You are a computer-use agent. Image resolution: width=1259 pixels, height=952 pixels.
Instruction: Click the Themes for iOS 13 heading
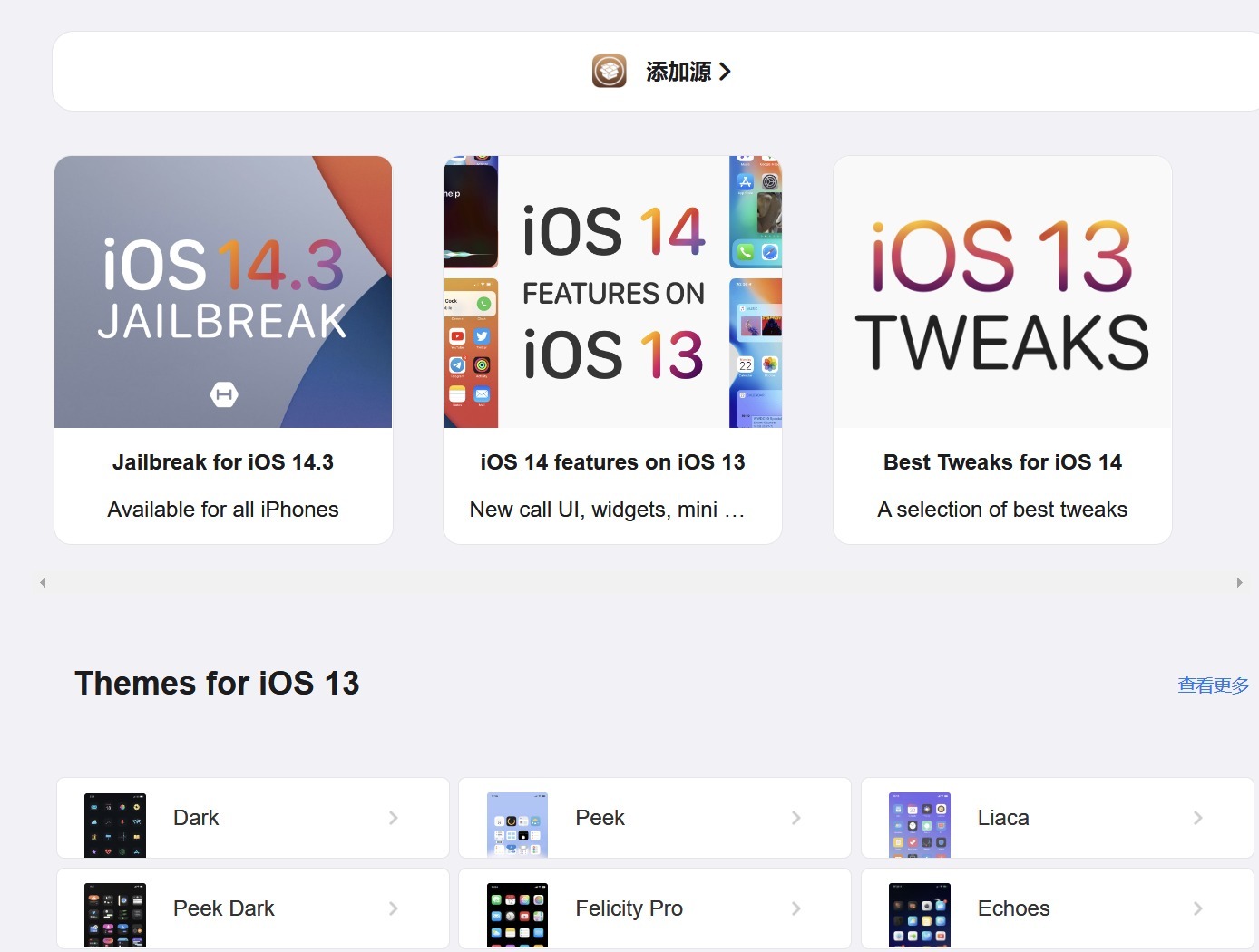click(x=218, y=683)
